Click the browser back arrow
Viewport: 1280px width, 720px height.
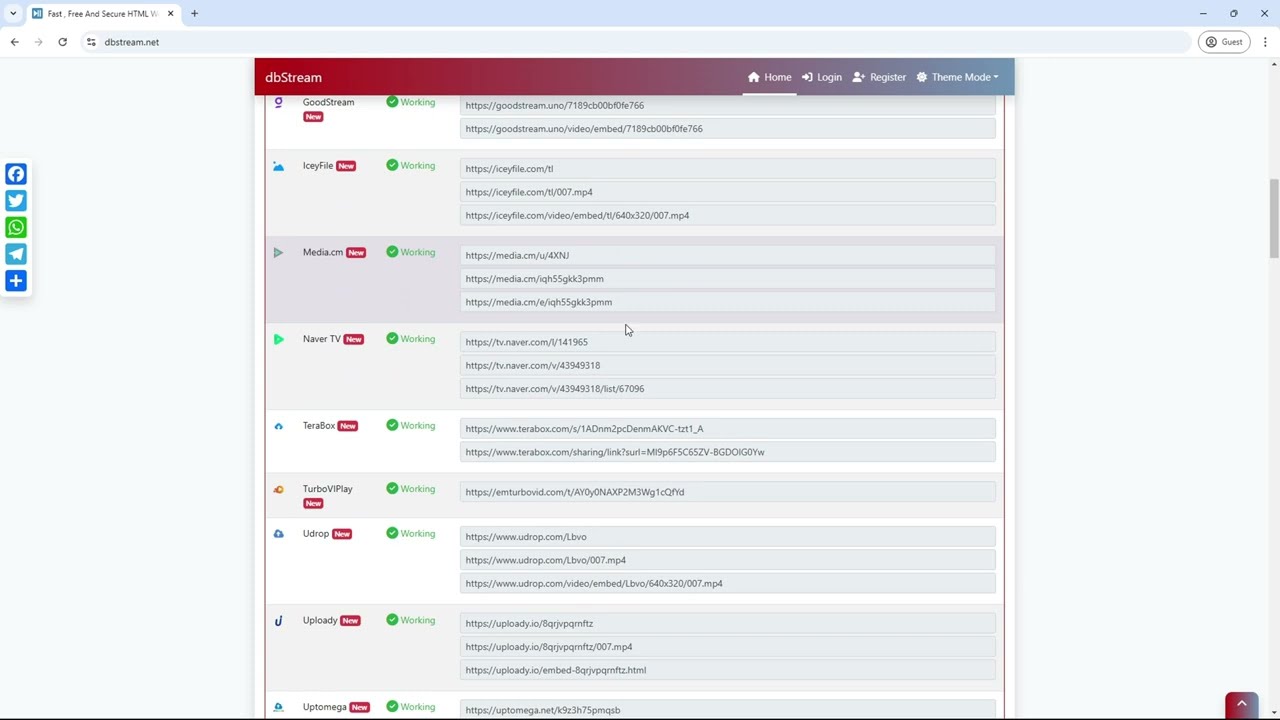[14, 42]
